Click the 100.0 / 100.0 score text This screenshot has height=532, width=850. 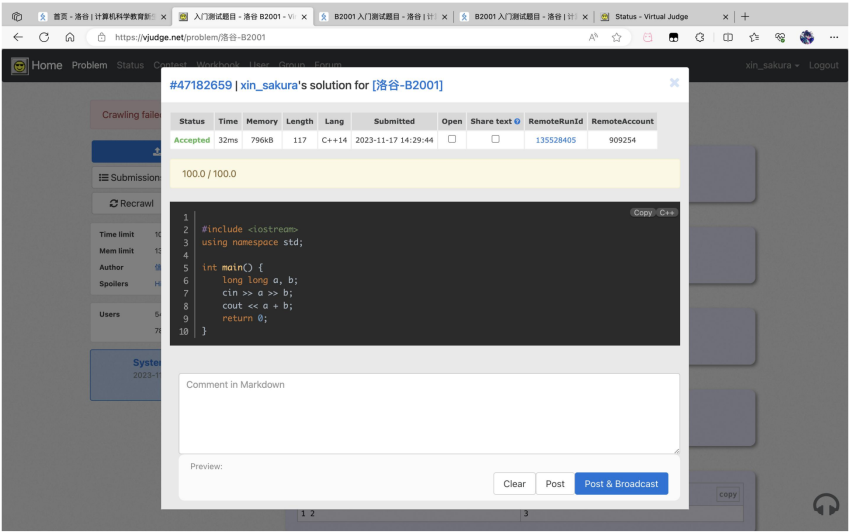[x=209, y=174]
